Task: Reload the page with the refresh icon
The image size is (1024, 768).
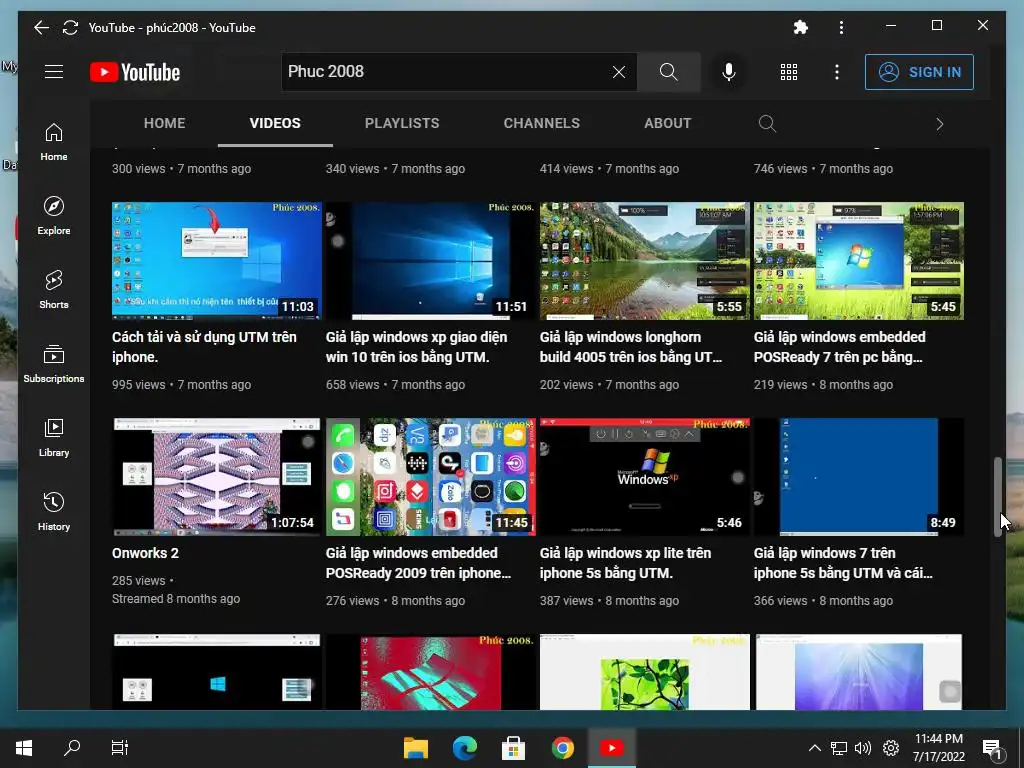Action: pyautogui.click(x=70, y=27)
